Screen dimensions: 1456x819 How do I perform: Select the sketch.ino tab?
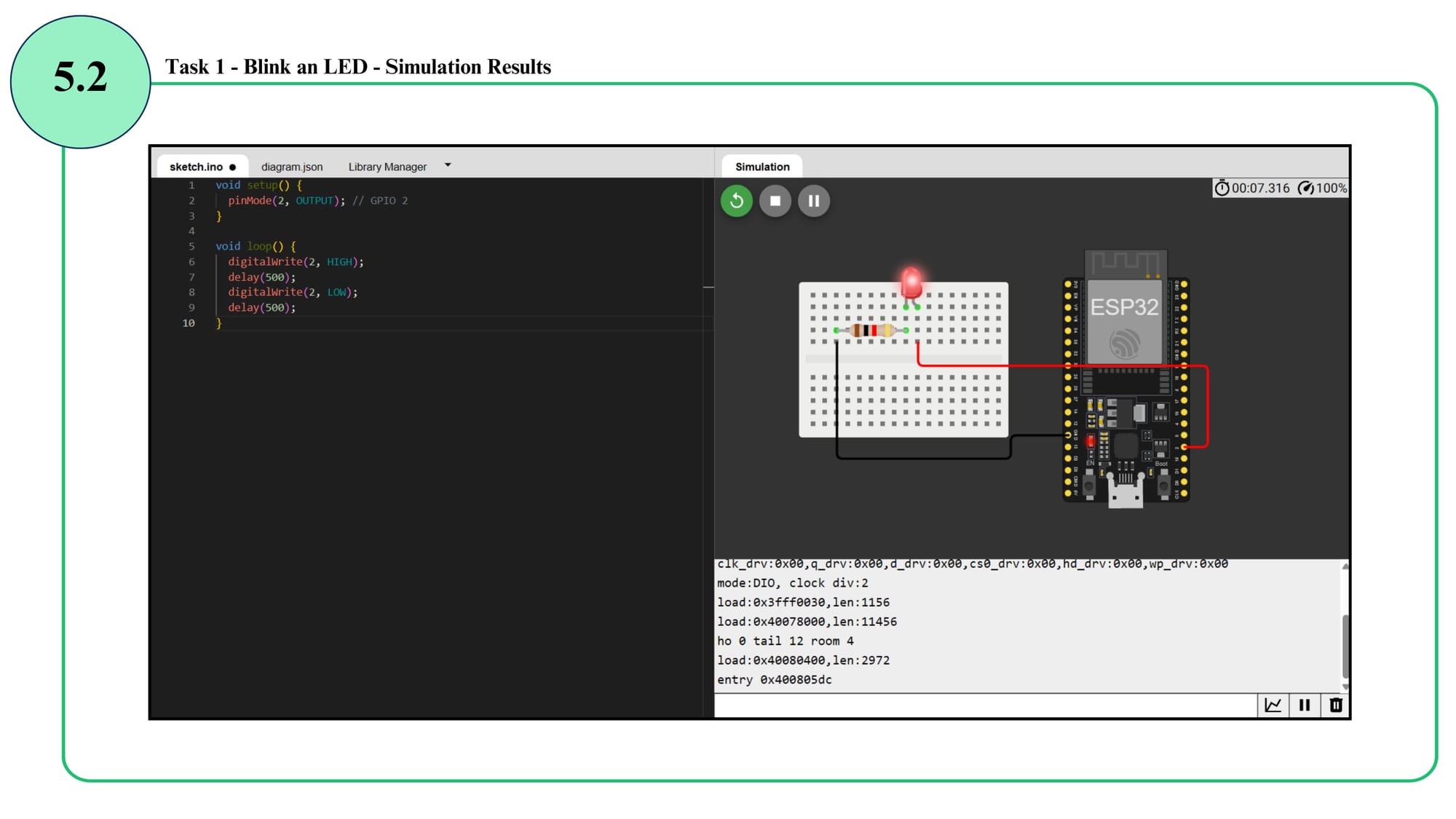coord(196,167)
